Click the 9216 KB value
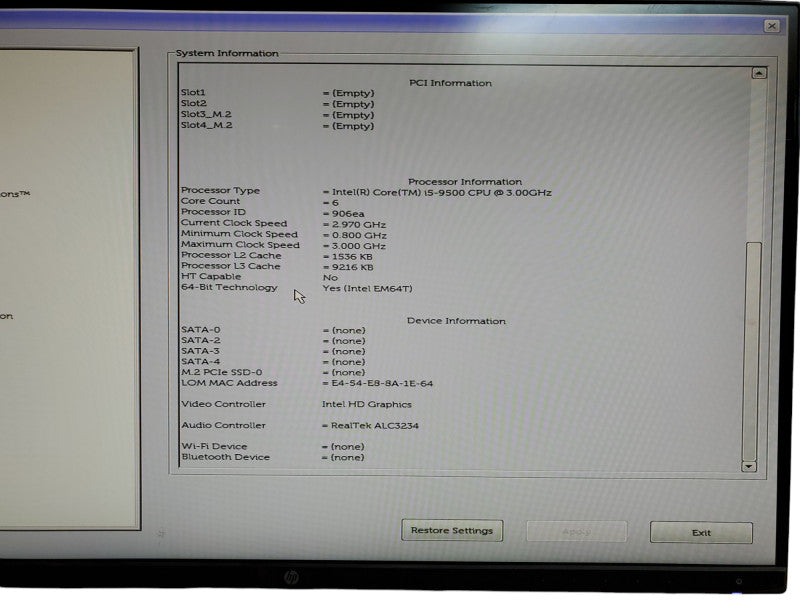The width and height of the screenshot is (800, 600). [353, 267]
